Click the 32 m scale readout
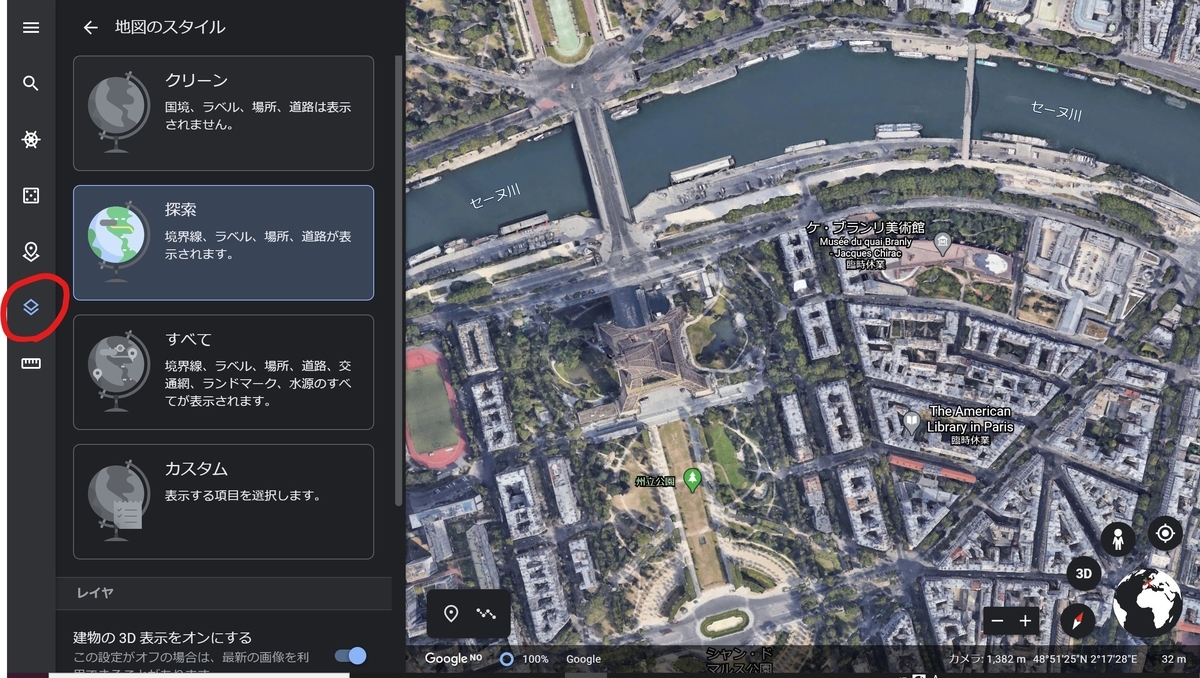Screen dimensions: 1200x678 [1174, 659]
